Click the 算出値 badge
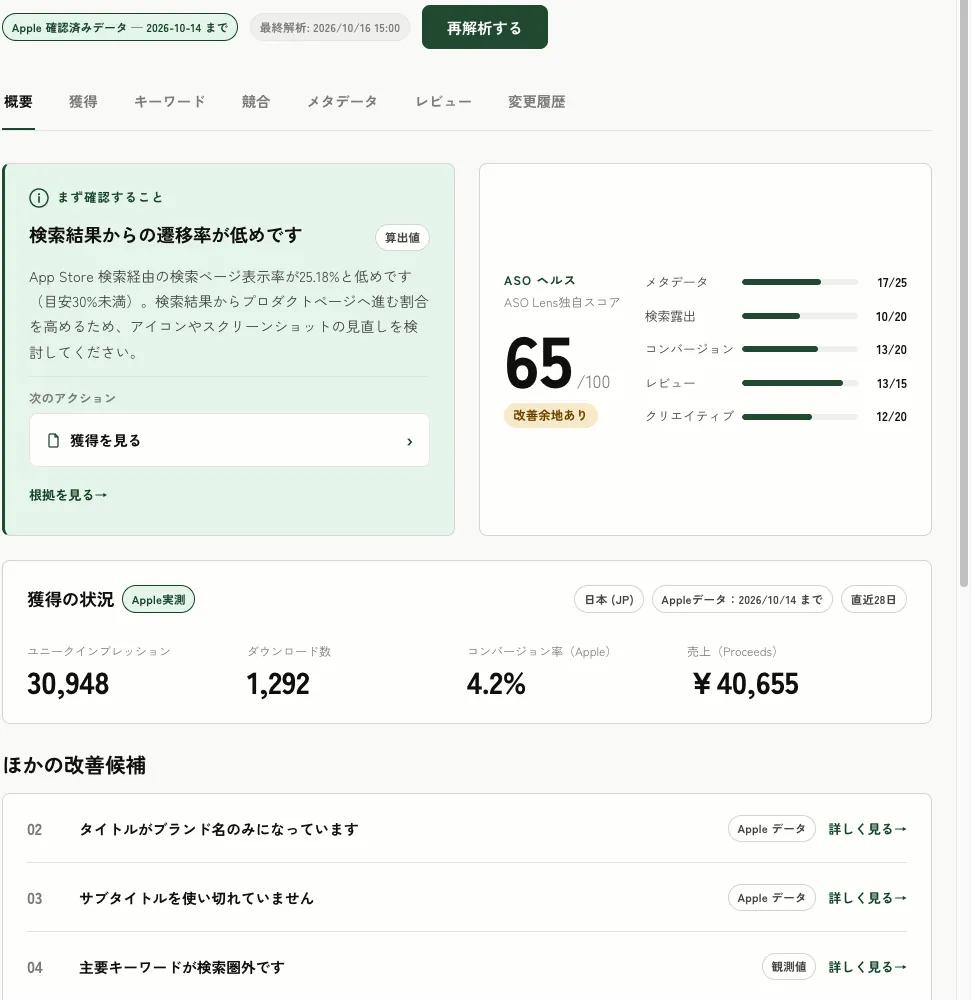This screenshot has width=971, height=1000. pyautogui.click(x=402, y=237)
